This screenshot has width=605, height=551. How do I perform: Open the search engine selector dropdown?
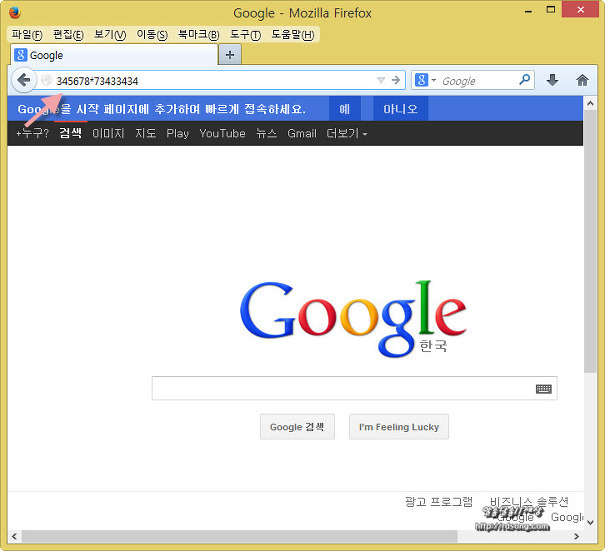(425, 80)
